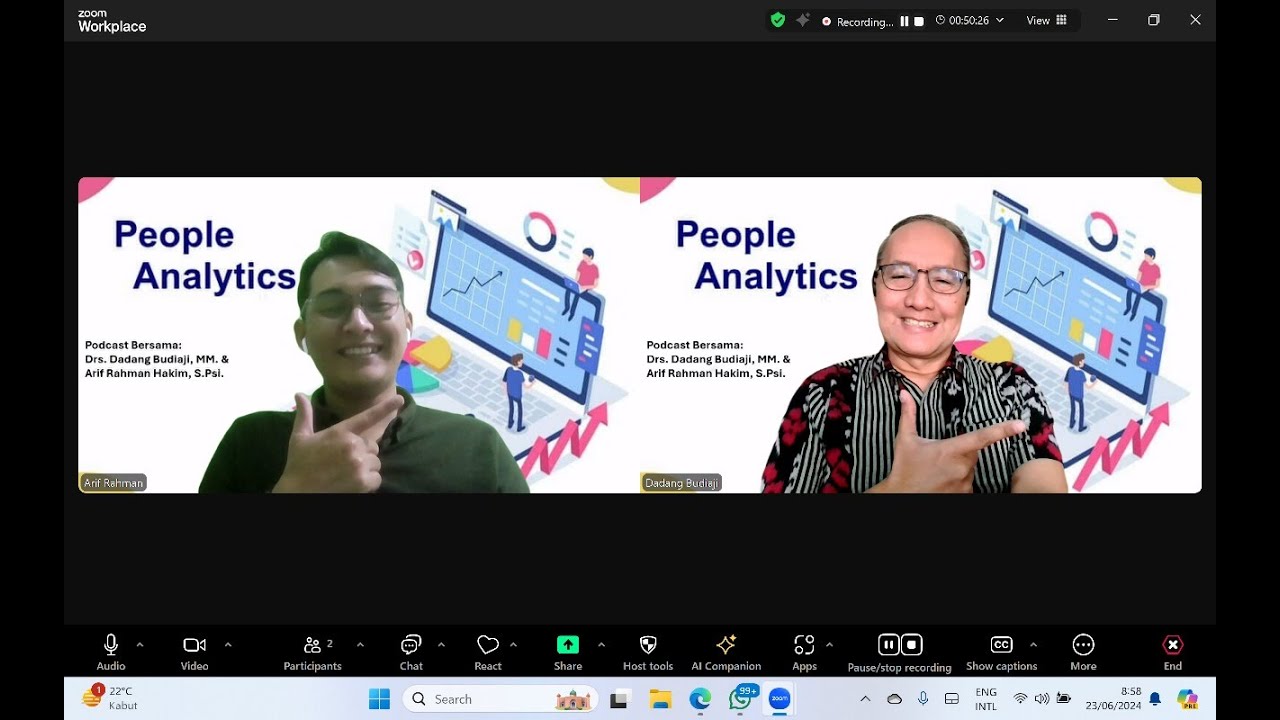The width and height of the screenshot is (1280, 720).
Task: Expand video options arrow
Action: coord(228,644)
